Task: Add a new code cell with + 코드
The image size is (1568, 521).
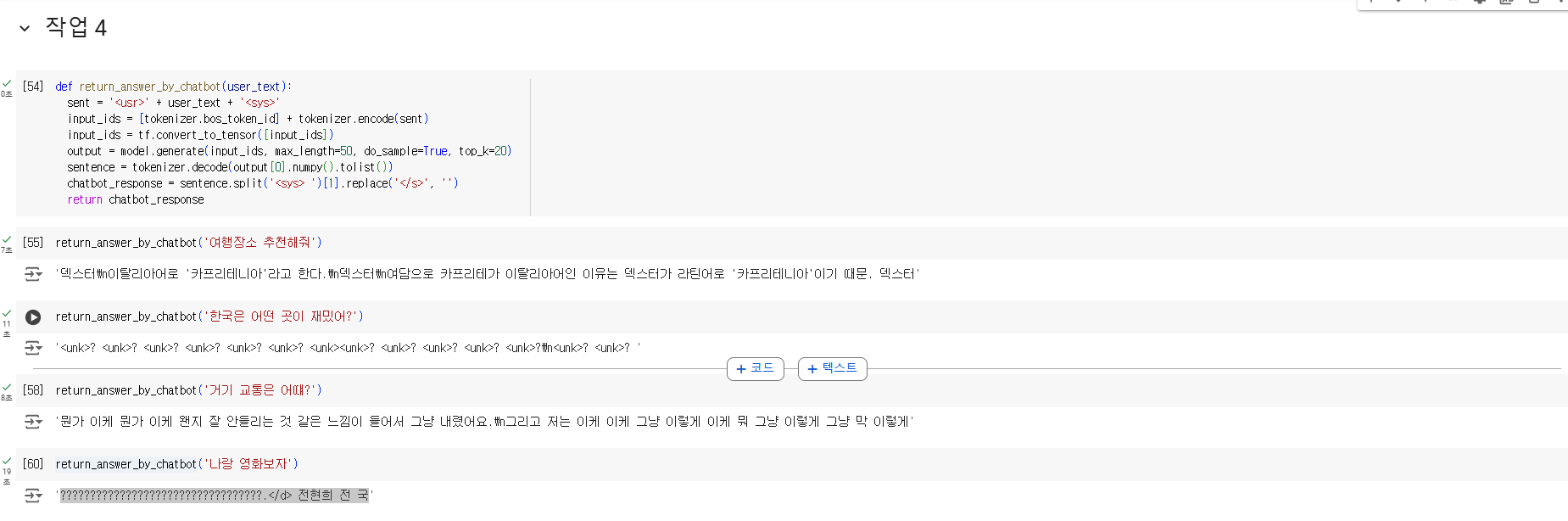Action: [x=755, y=369]
